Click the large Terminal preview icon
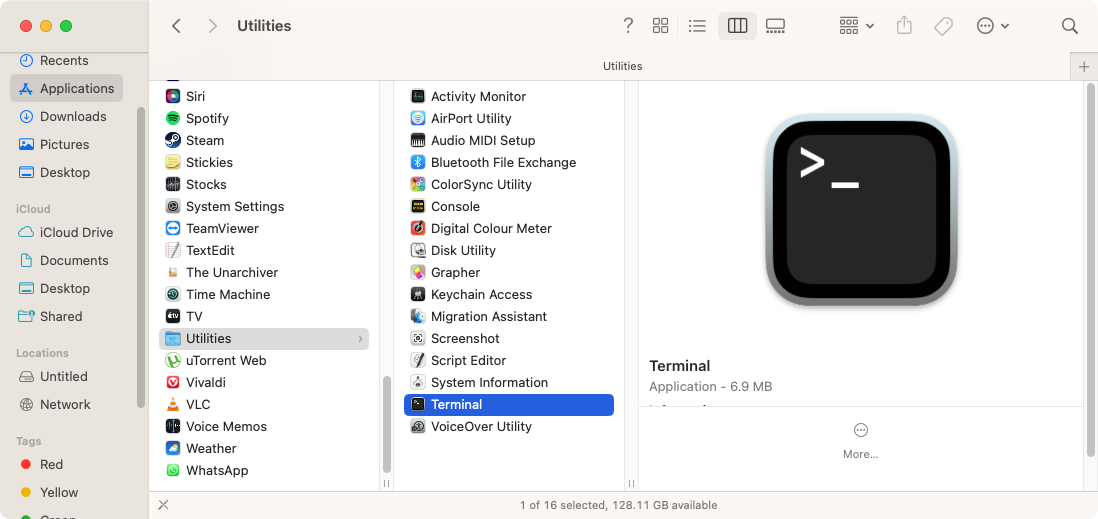Image resolution: width=1098 pixels, height=519 pixels. [x=861, y=209]
